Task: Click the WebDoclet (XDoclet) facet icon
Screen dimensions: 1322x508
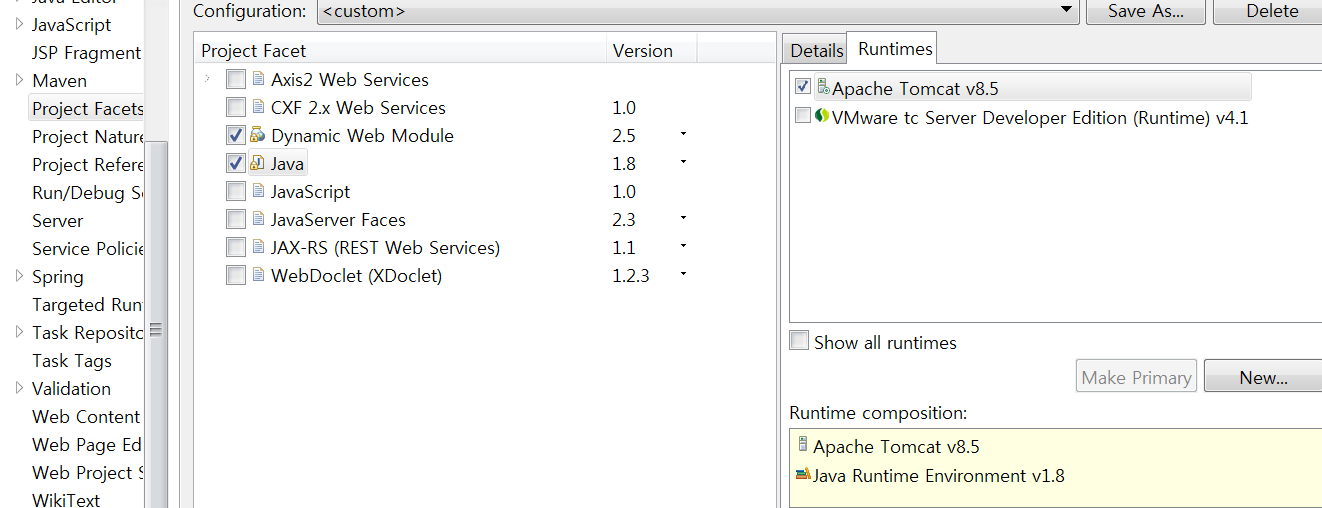Action: [258, 275]
